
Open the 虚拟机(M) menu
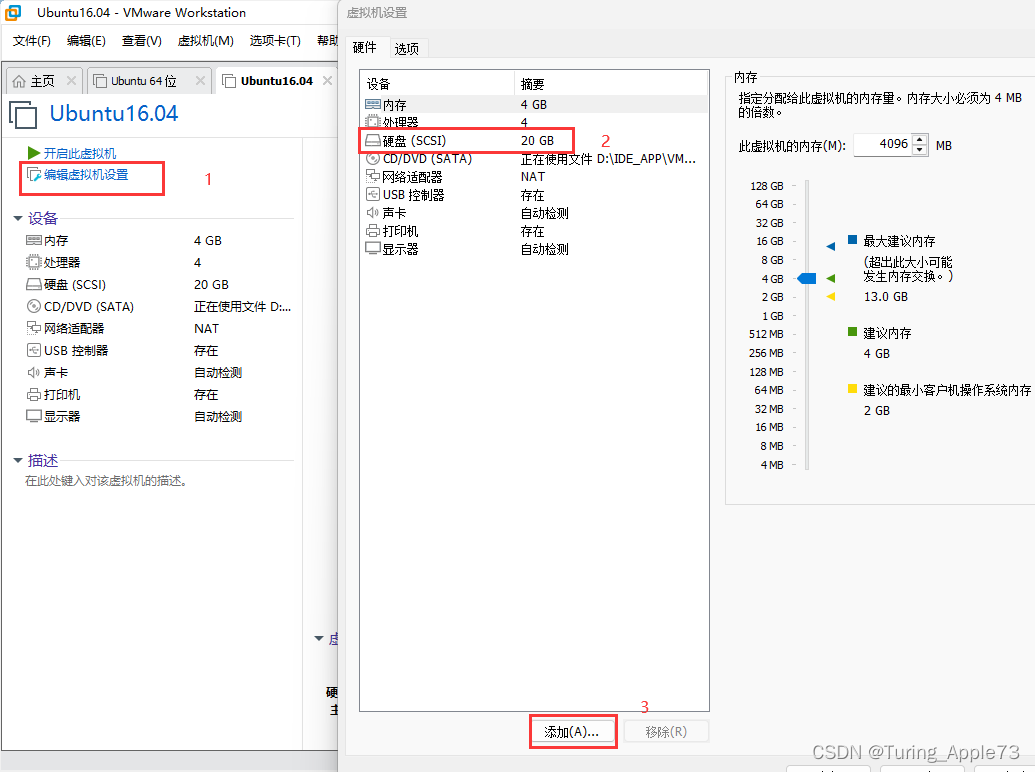[206, 41]
